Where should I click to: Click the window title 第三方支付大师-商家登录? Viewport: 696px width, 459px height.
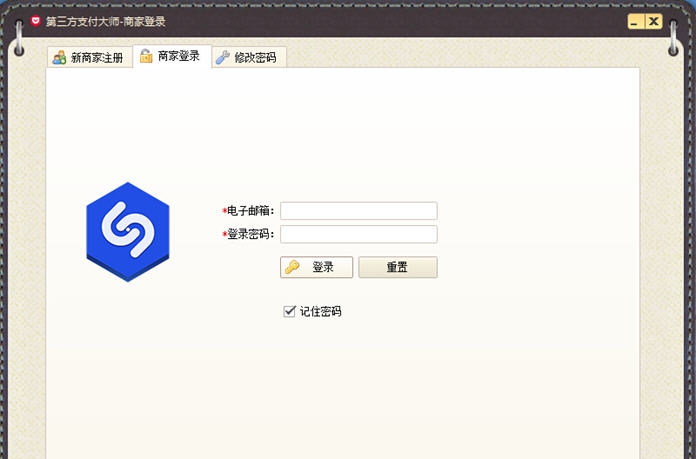106,21
